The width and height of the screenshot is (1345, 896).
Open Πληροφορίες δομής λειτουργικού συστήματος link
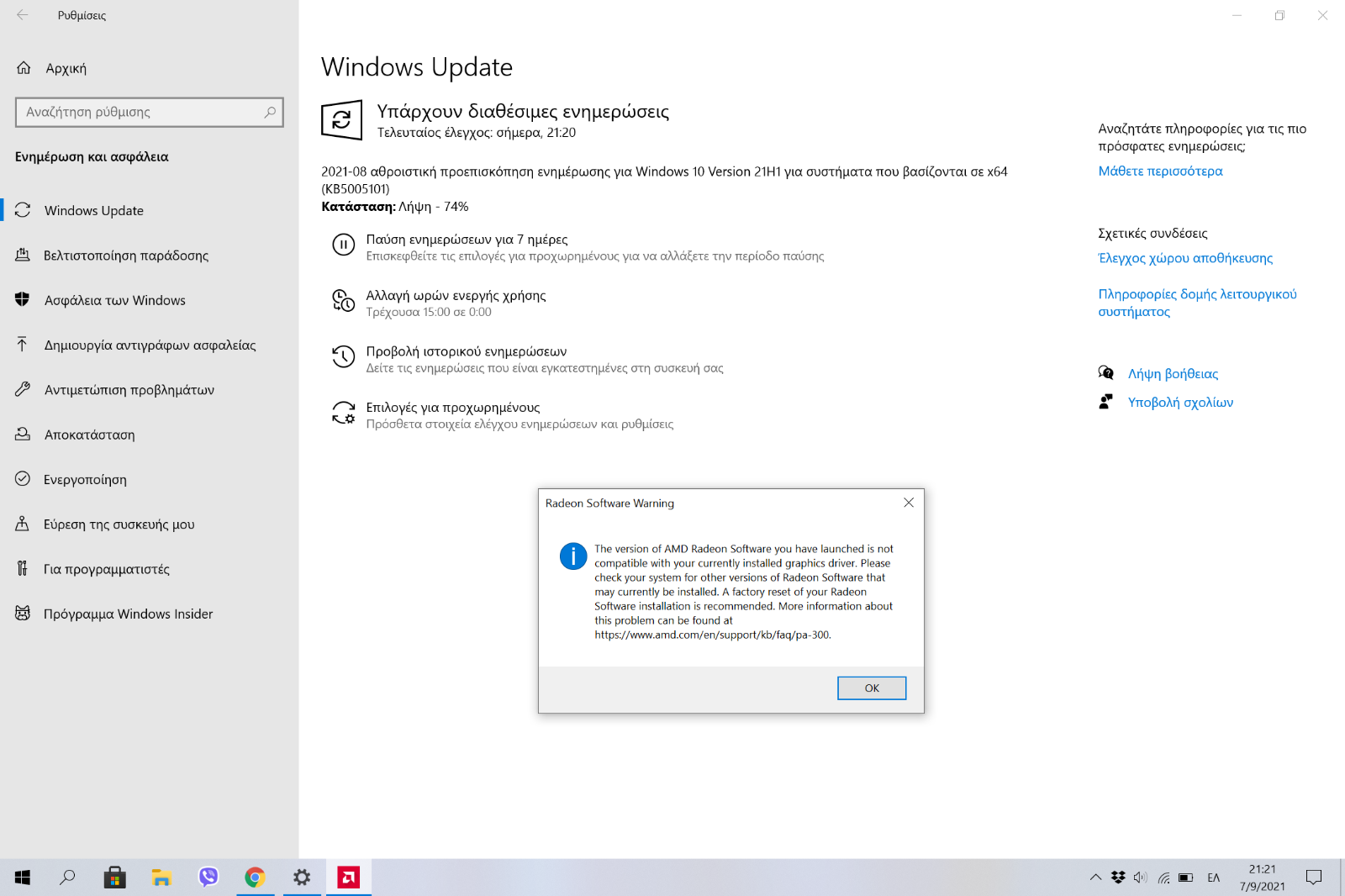(x=1197, y=303)
